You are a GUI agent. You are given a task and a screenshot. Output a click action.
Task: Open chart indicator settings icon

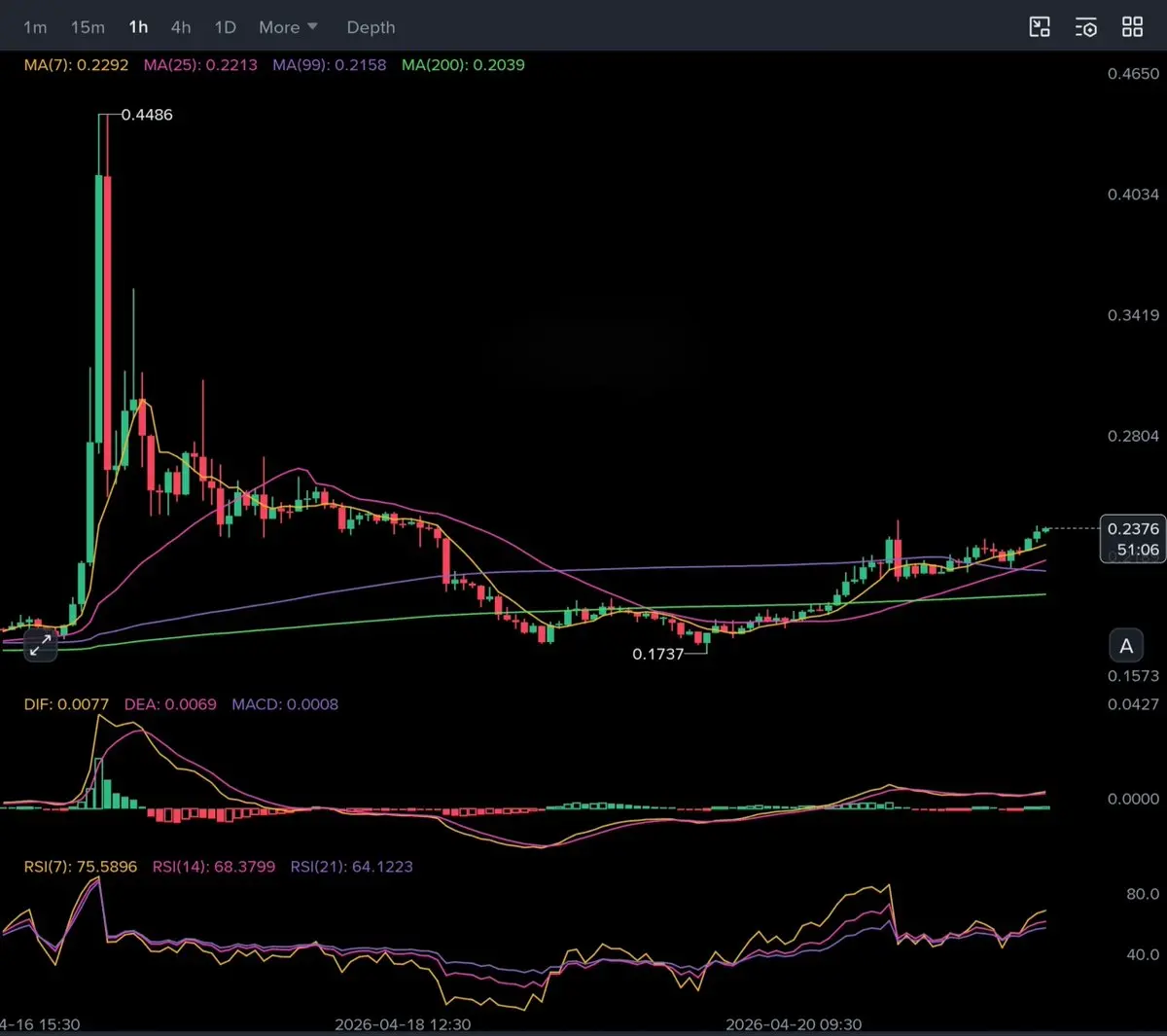[1086, 27]
